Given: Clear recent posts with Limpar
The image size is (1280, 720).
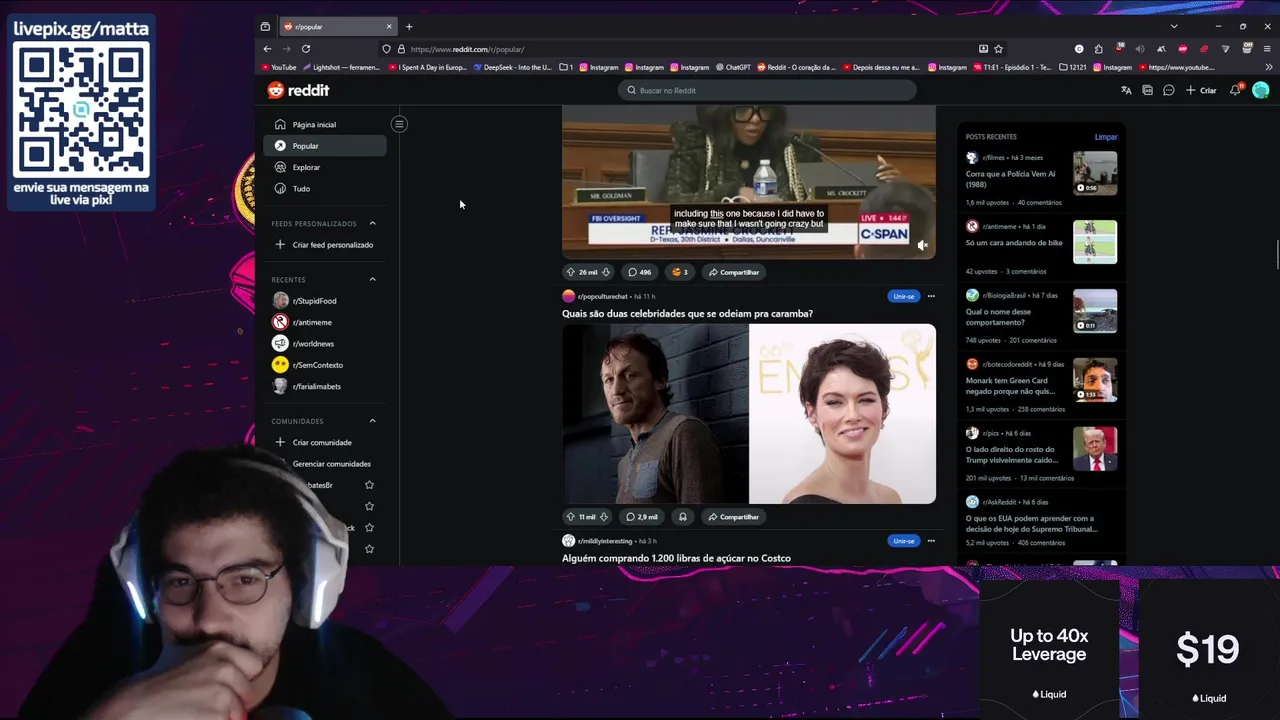Looking at the screenshot, I should [x=1106, y=137].
